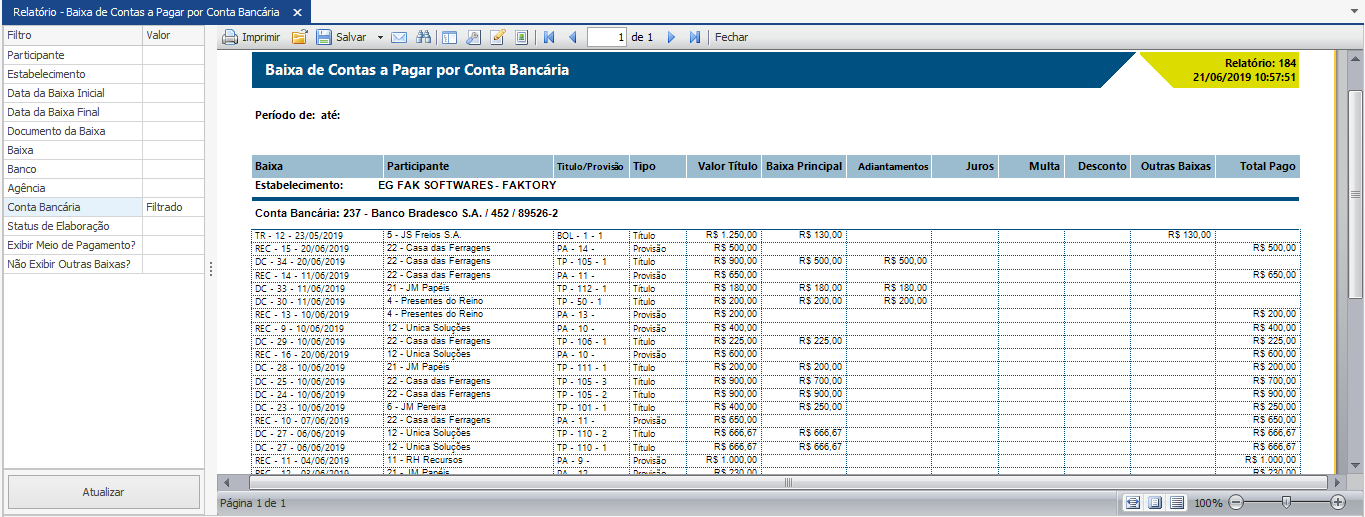Switch to fit page width view
1365x517 pixels.
1132,502
